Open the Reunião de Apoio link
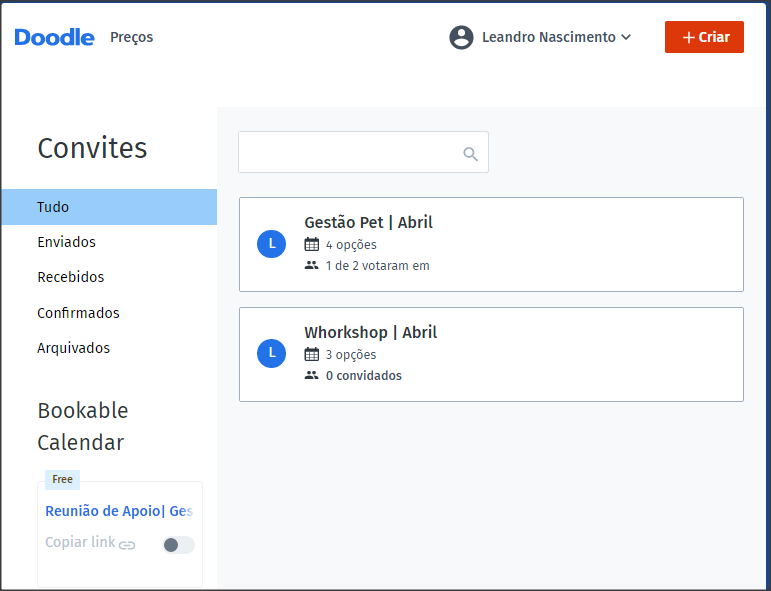The width and height of the screenshot is (771, 591). pos(119,511)
